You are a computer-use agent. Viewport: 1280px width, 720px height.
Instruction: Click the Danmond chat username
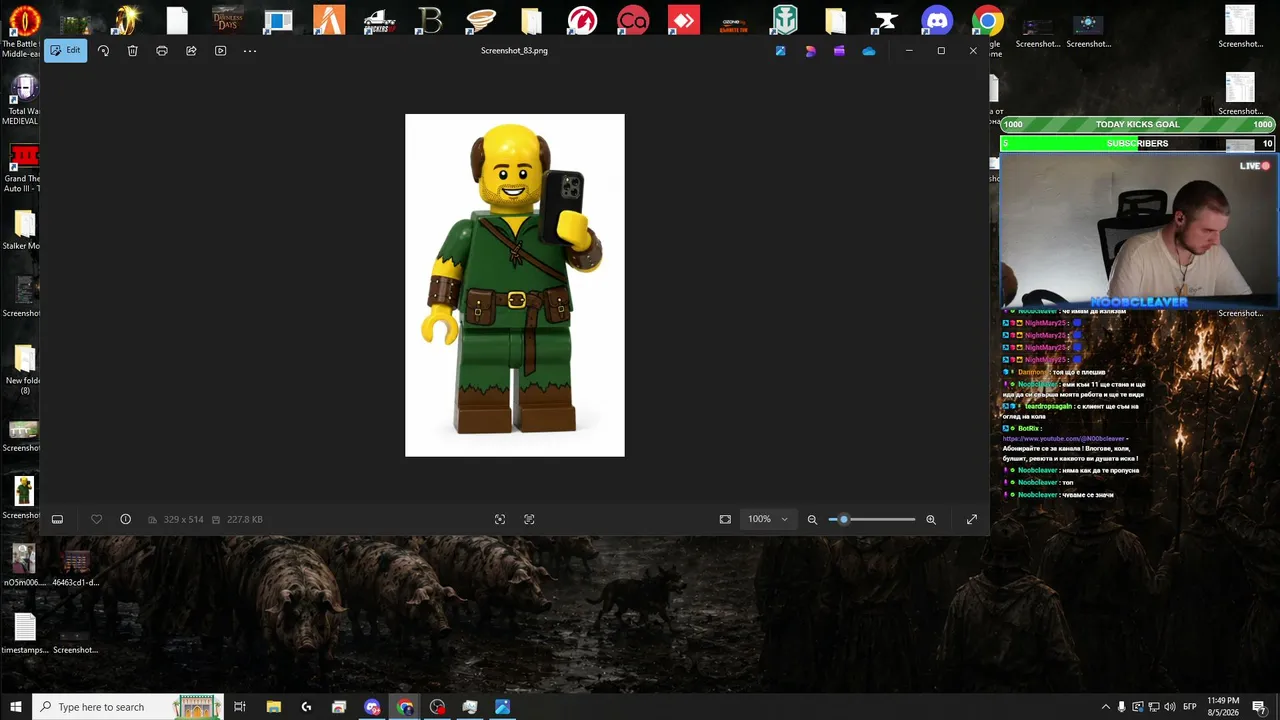(x=1033, y=372)
